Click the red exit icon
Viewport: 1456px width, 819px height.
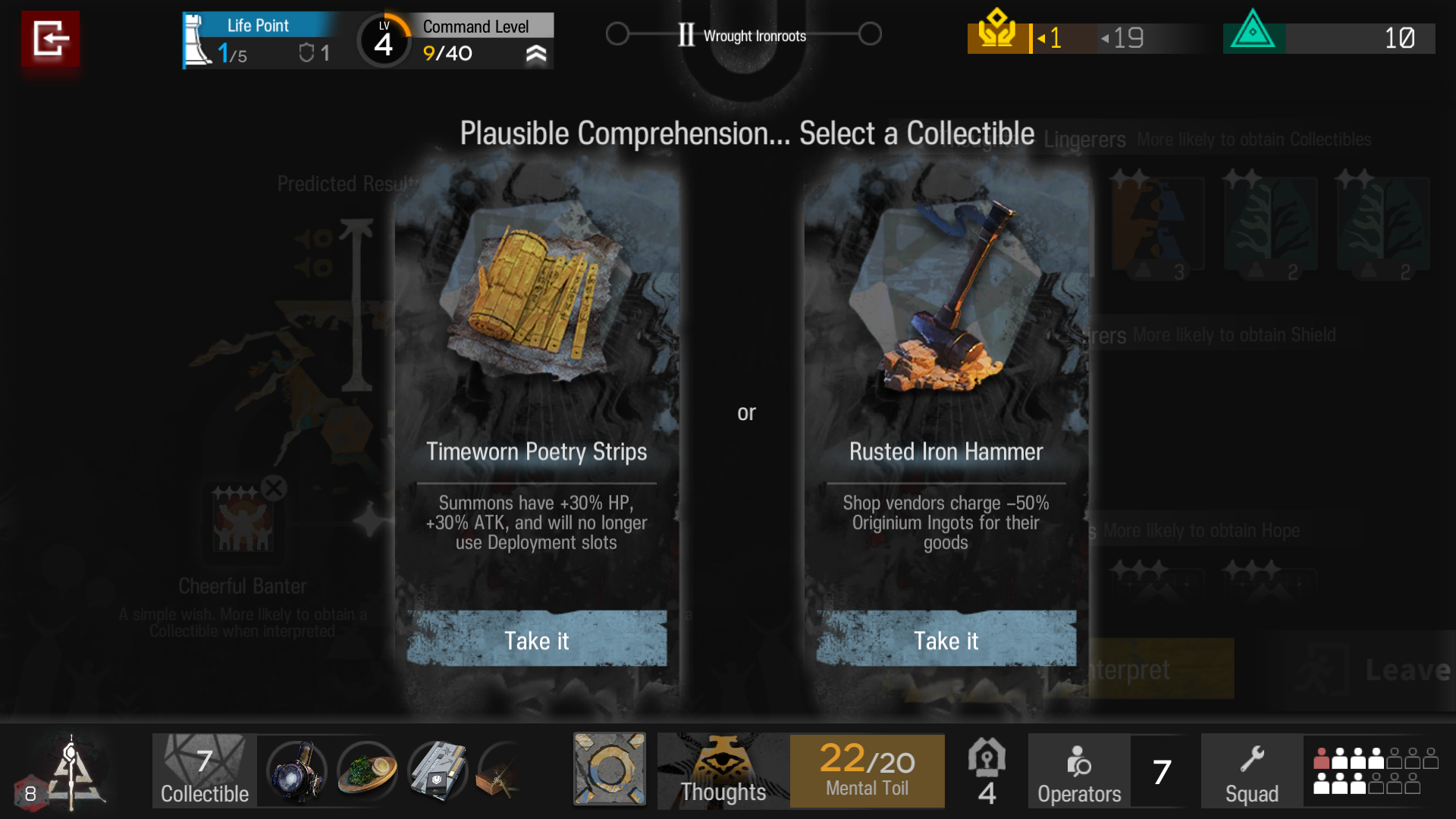[x=50, y=39]
